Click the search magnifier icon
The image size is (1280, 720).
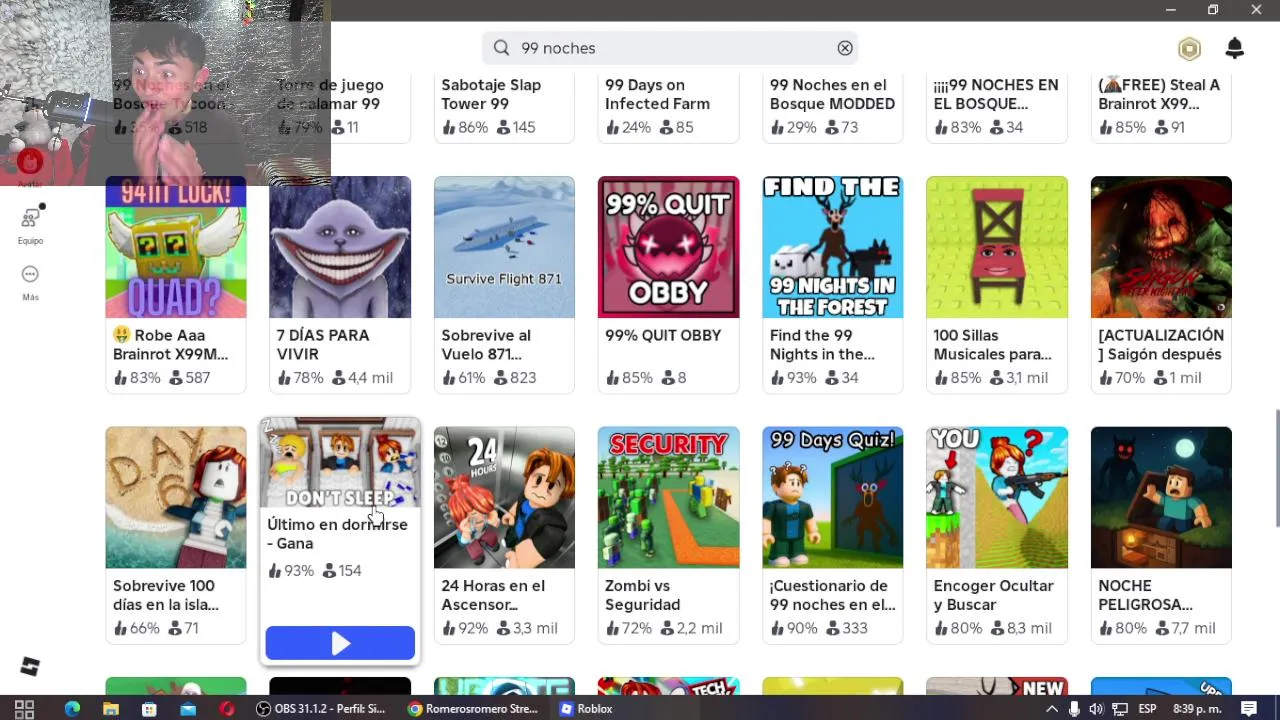tap(502, 48)
